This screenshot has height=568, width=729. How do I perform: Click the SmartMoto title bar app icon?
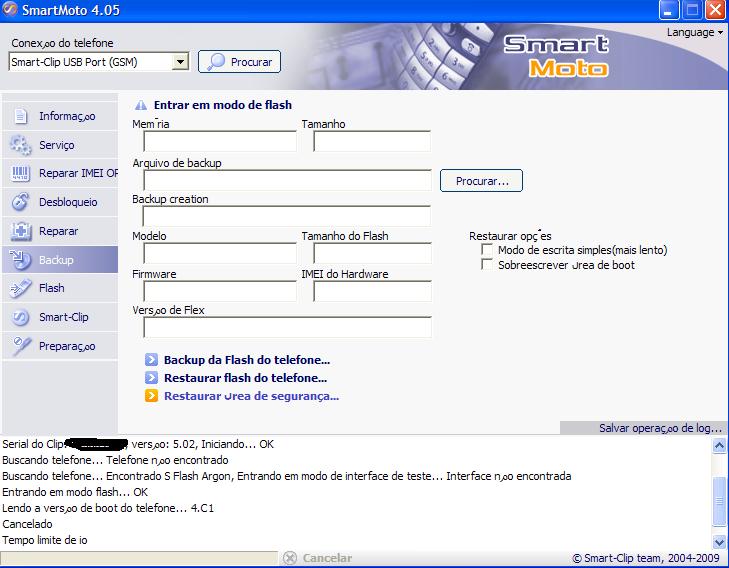tap(10, 9)
